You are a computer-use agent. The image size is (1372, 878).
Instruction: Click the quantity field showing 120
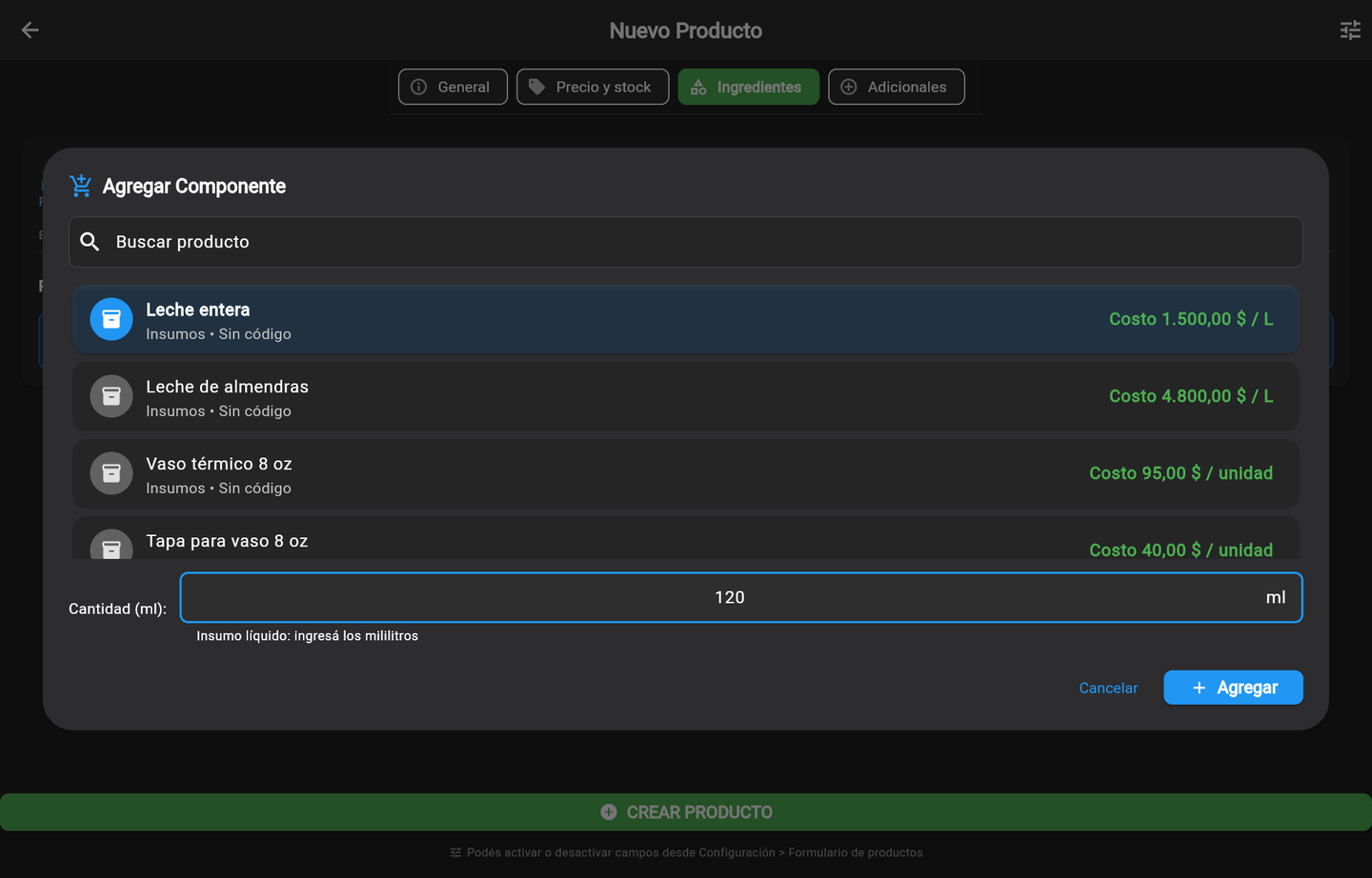tap(741, 597)
